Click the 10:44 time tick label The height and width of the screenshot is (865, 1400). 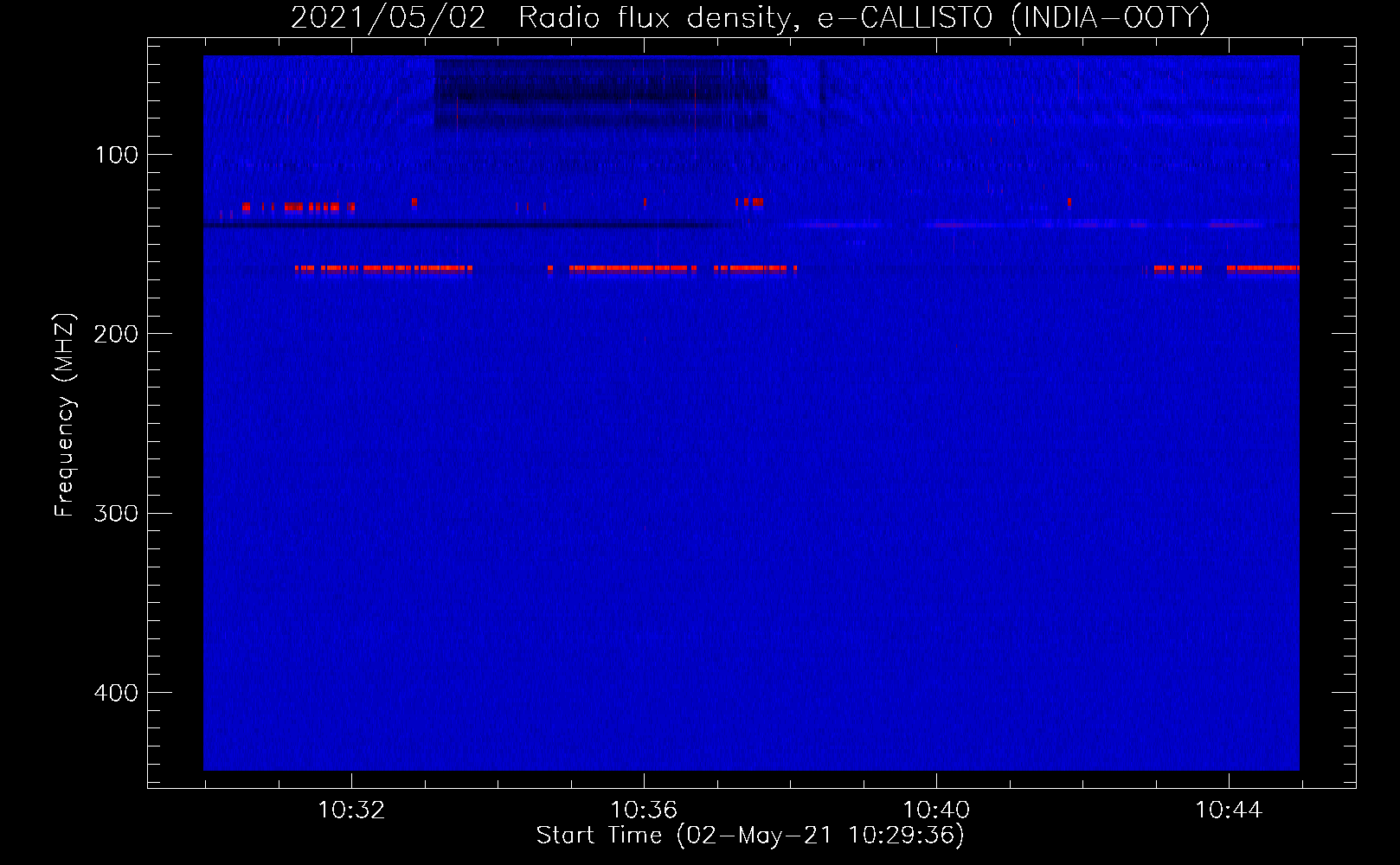1229,811
